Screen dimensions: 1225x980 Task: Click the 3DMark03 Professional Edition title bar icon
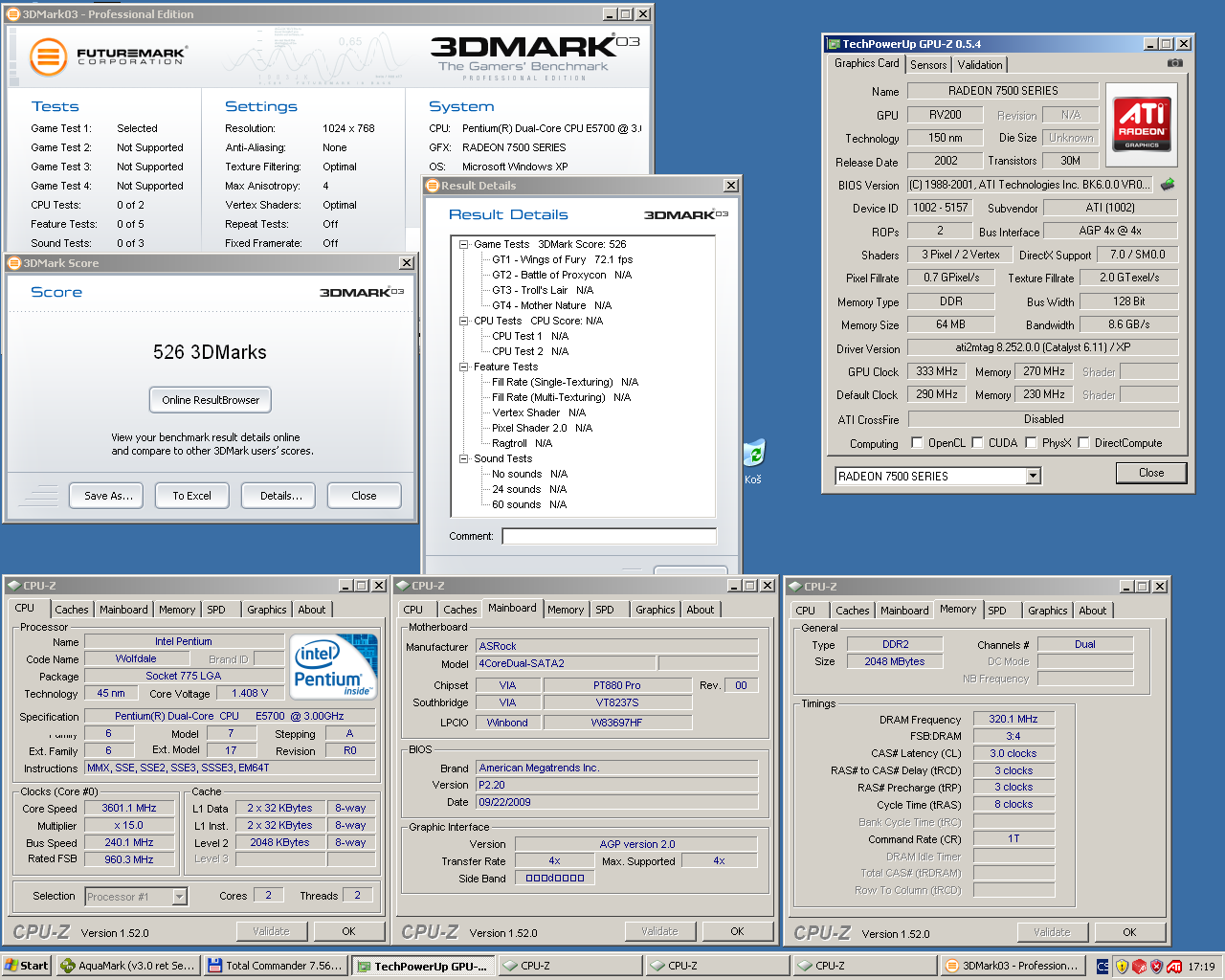pyautogui.click(x=13, y=14)
